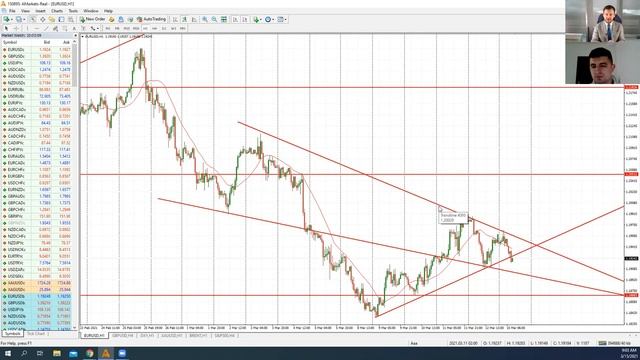Screen dimensions: 640x360
Task: Switch chart to line chart
Action: pos(194,19)
